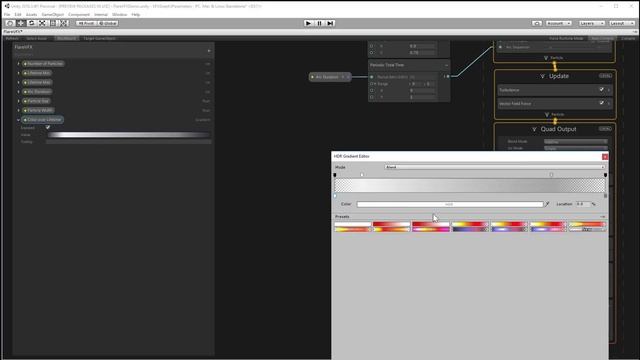
Task: Expand the Arc Duration property in the Blackboard
Action: (18, 92)
